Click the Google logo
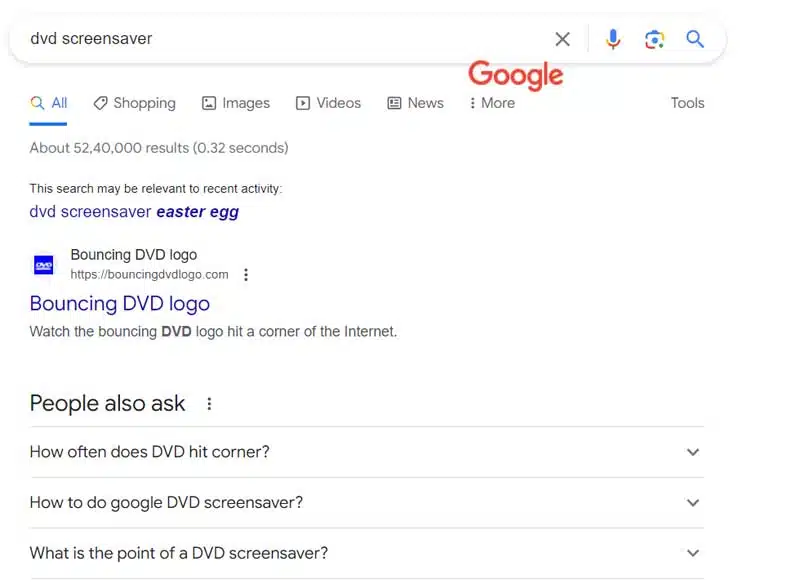Screen dimensions: 800x588 pyautogui.click(x=515, y=75)
